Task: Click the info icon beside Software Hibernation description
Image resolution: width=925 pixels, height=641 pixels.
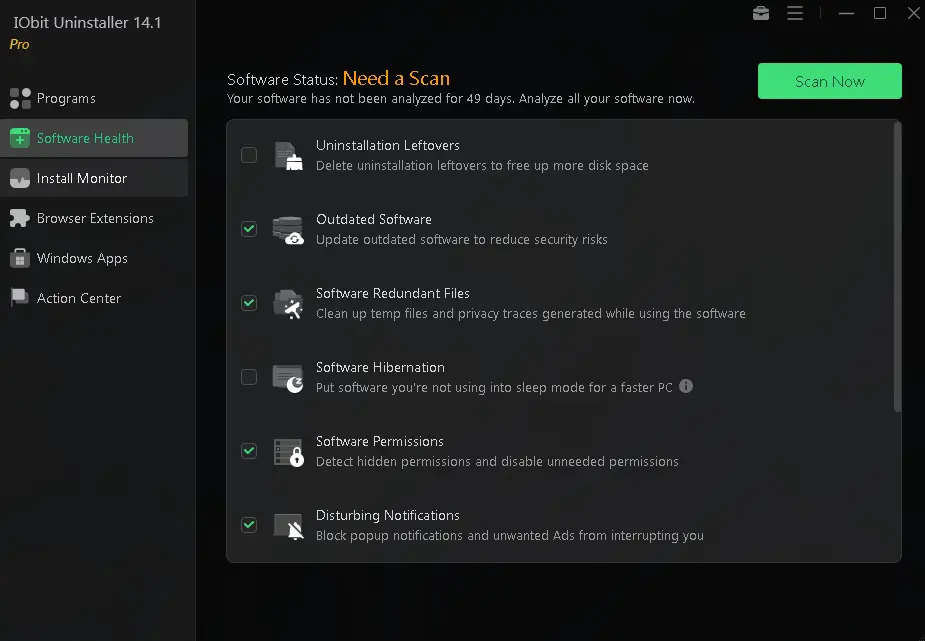Action: pyautogui.click(x=686, y=386)
